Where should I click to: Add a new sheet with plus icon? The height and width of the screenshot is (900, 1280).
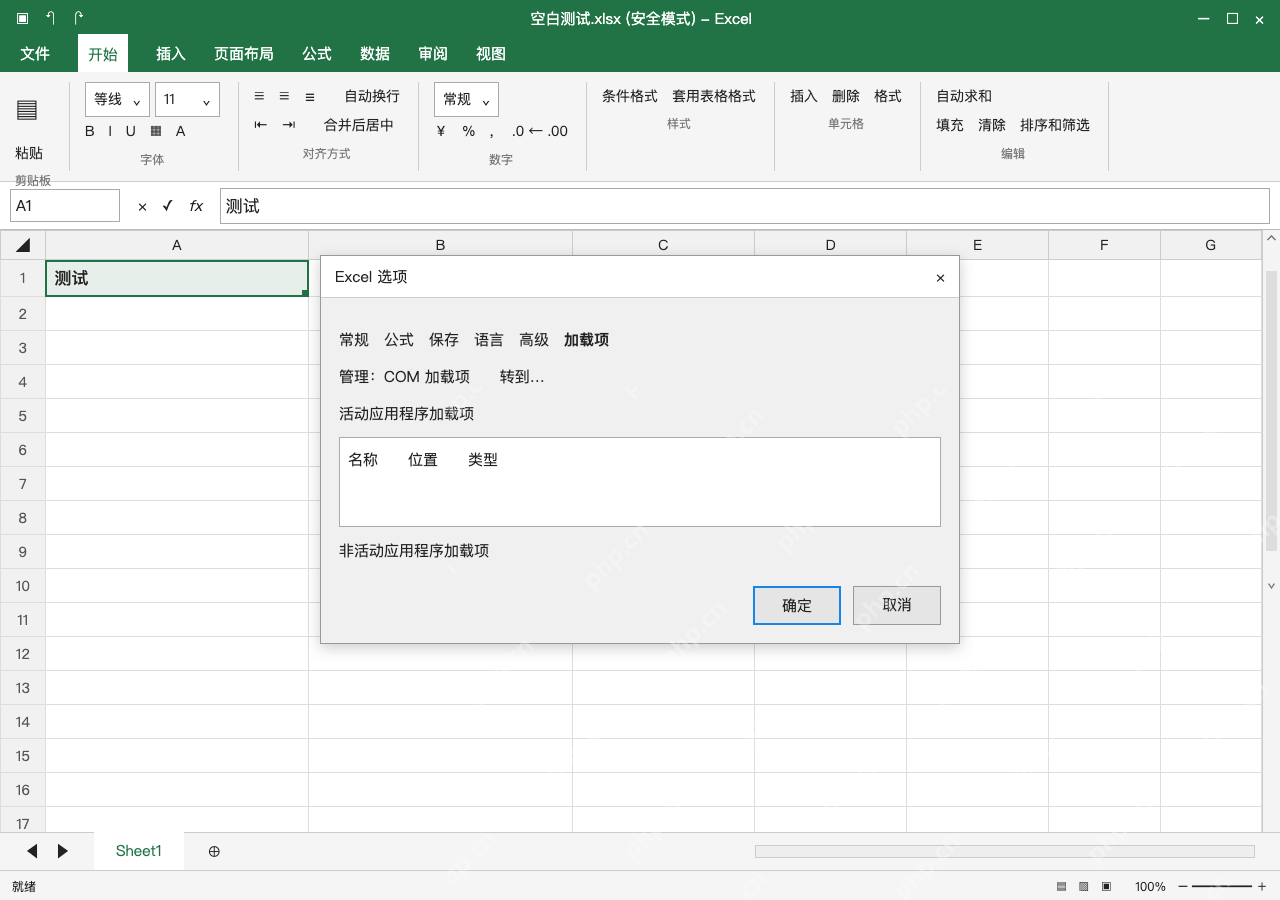tap(214, 851)
